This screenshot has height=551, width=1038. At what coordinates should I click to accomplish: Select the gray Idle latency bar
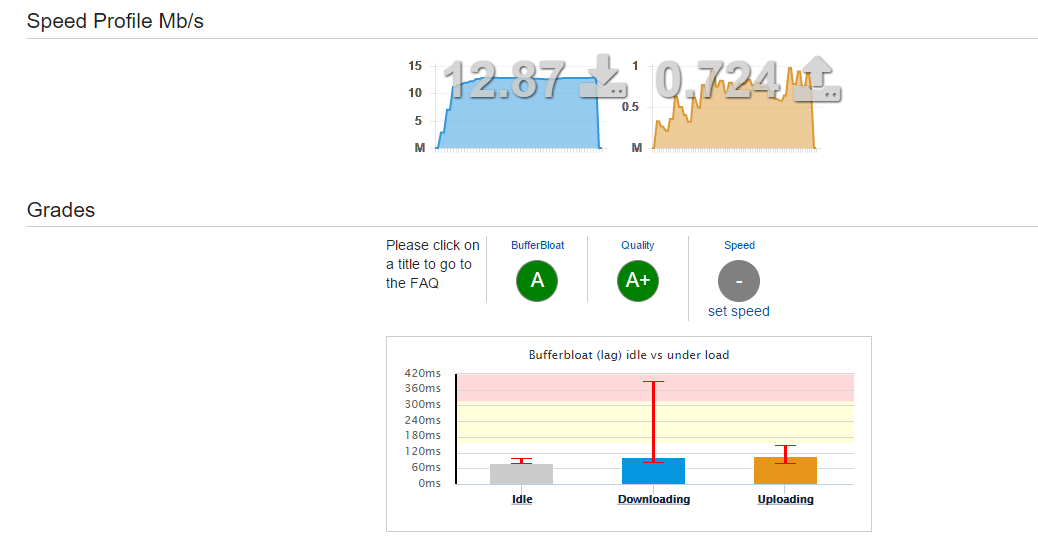click(522, 474)
